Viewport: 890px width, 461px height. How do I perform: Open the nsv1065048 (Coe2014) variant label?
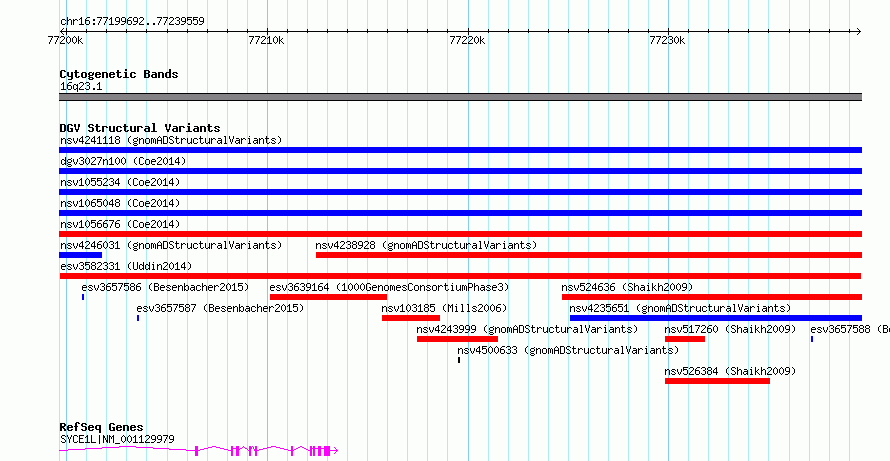[x=120, y=203]
